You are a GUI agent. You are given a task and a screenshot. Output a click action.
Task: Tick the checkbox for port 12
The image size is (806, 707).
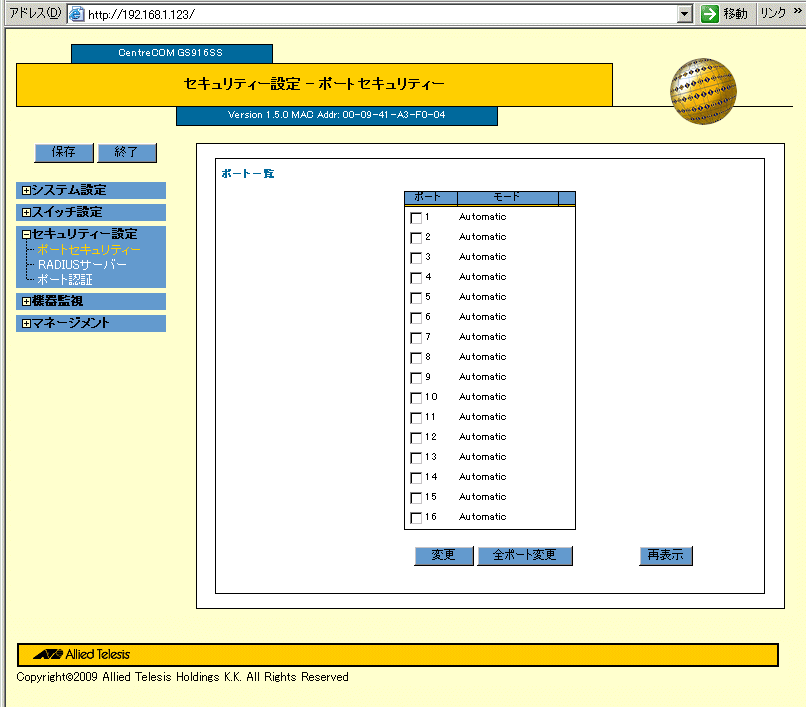416,438
